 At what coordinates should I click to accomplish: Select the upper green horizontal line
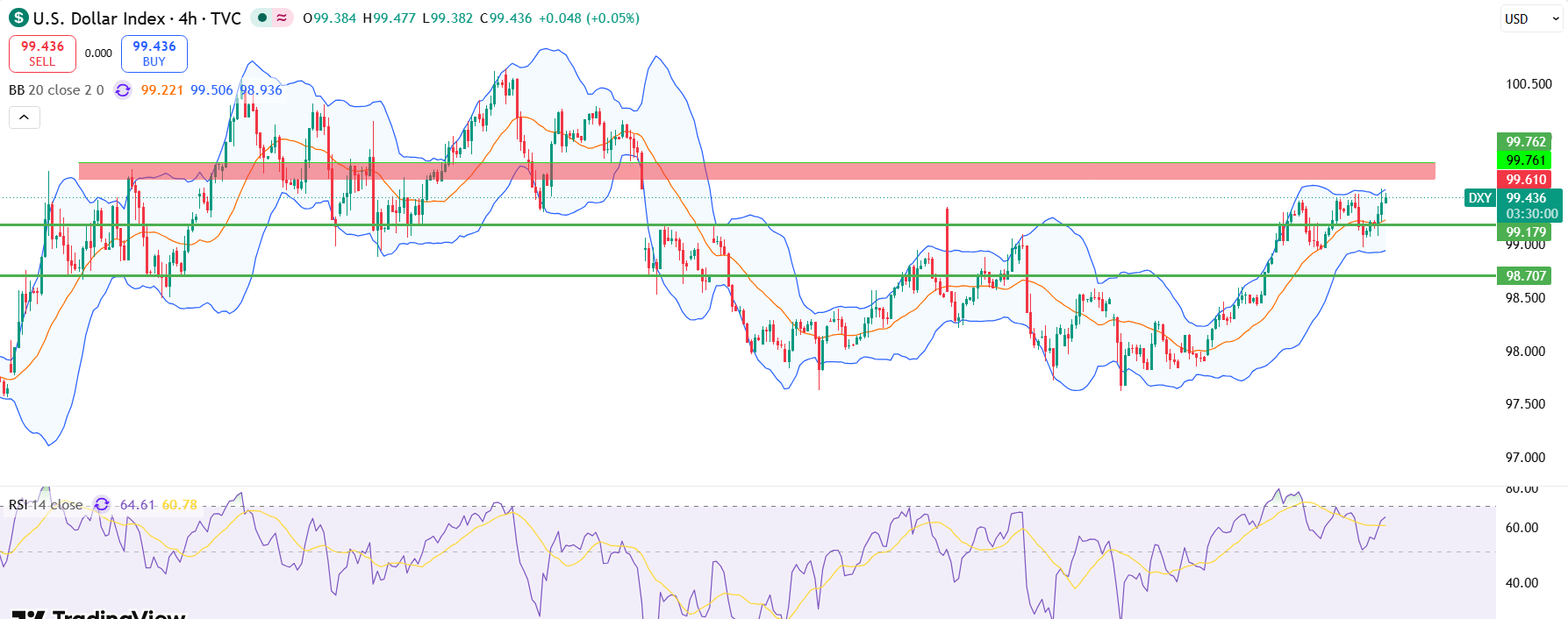click(x=746, y=224)
